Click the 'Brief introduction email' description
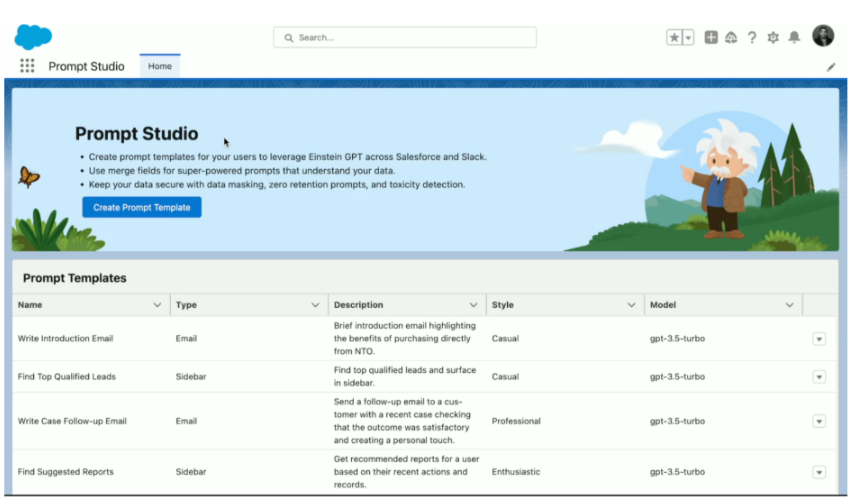 coord(405,338)
